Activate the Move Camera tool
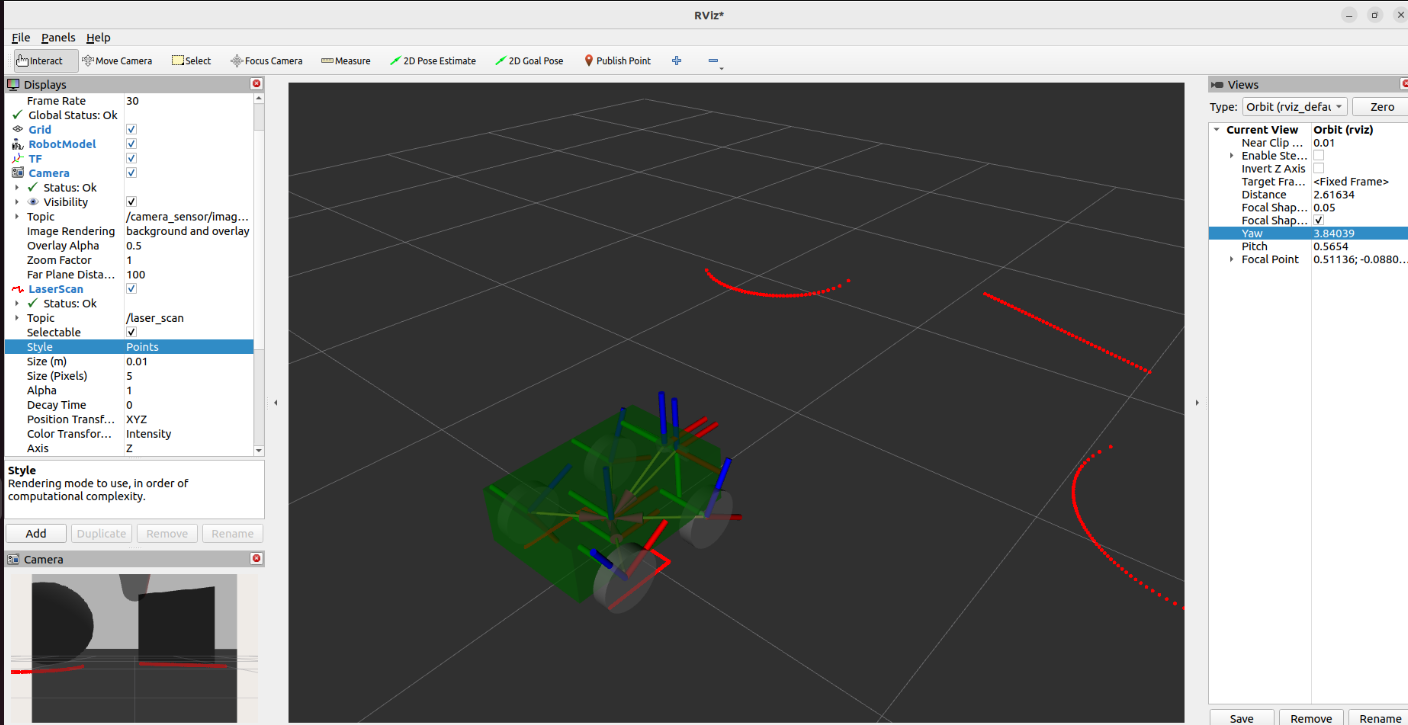Image resolution: width=1408 pixels, height=725 pixels. 117,61
